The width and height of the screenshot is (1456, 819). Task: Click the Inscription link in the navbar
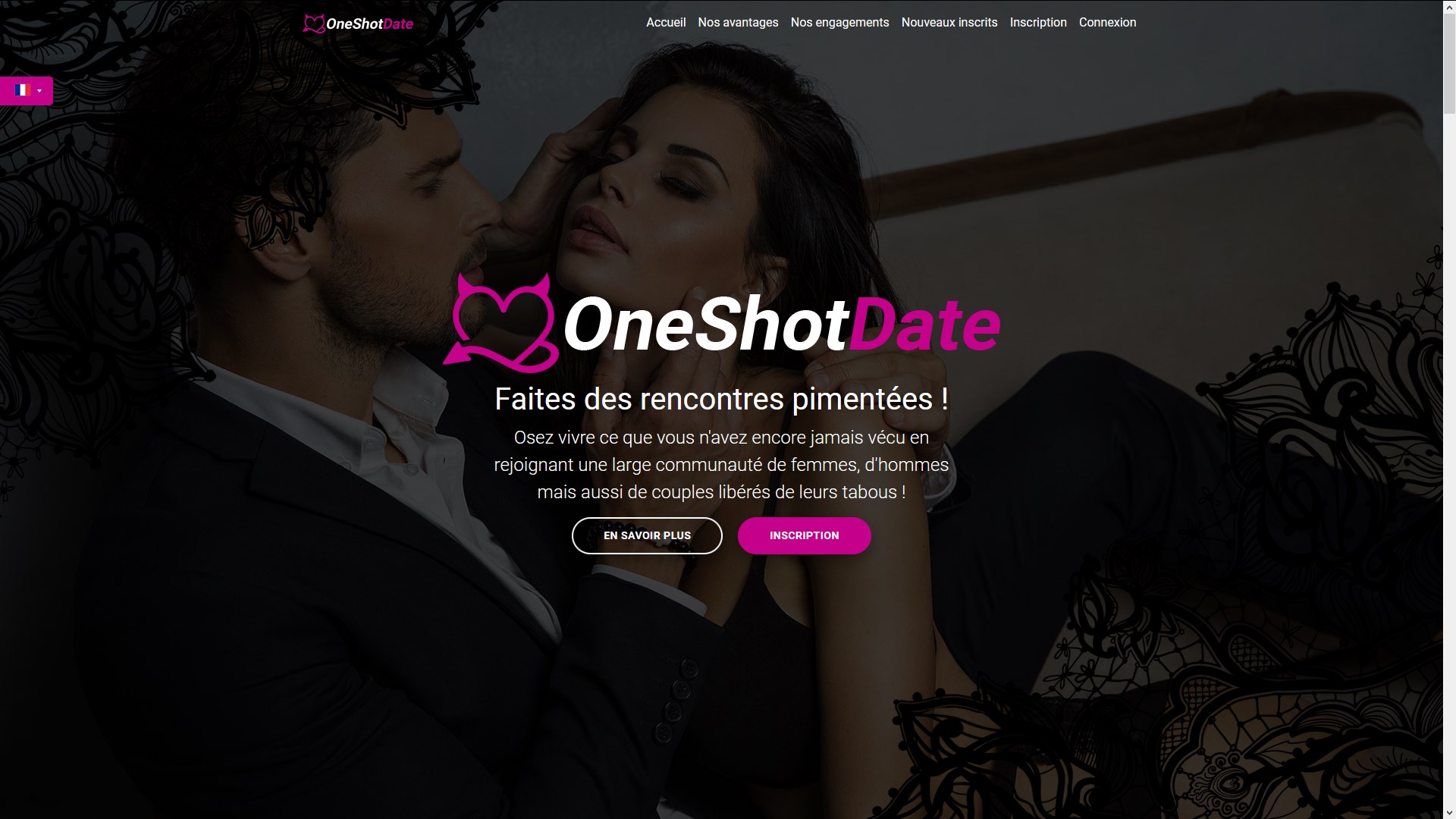pyautogui.click(x=1038, y=23)
